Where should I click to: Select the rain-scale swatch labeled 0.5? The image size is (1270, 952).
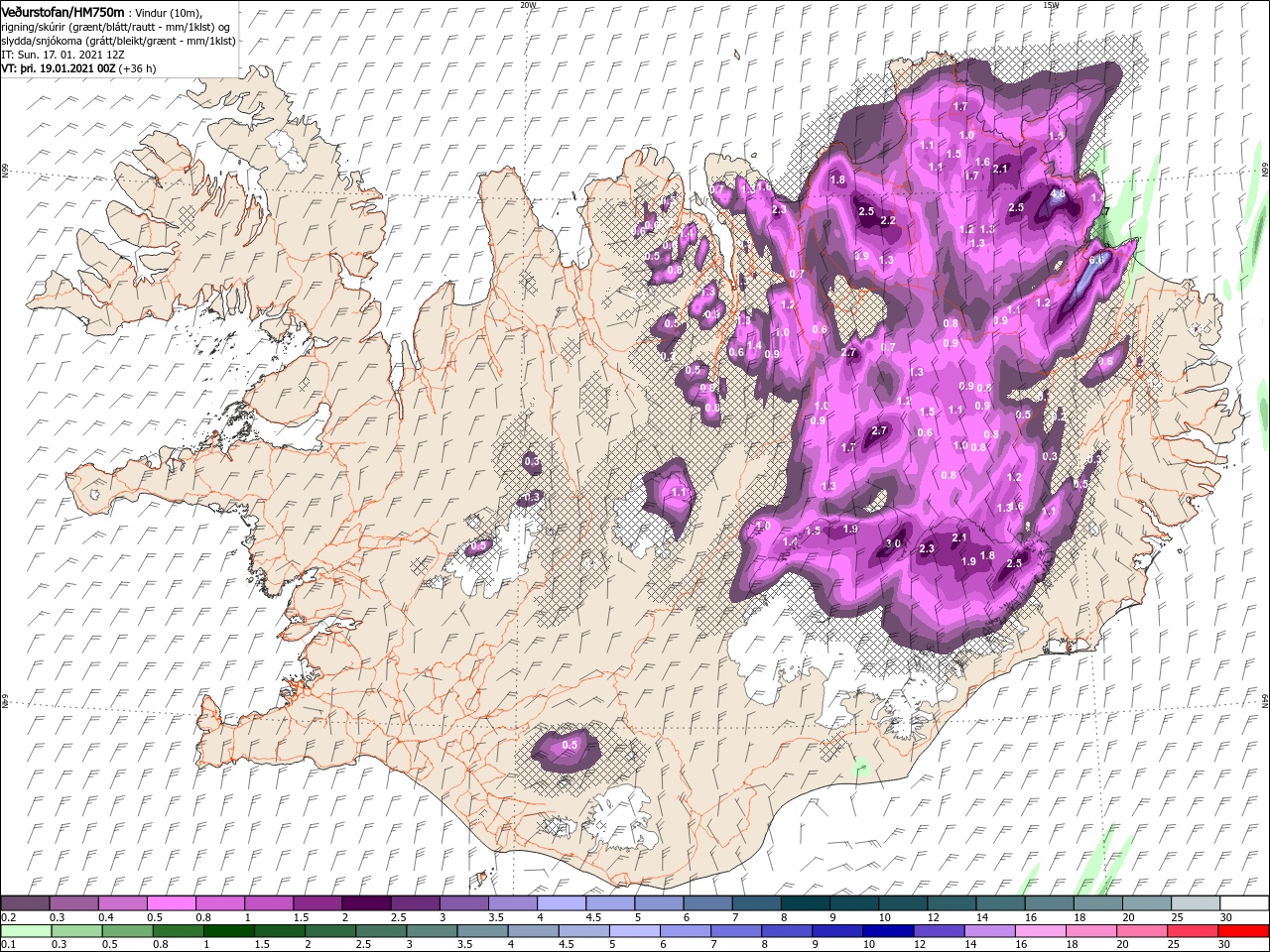coord(127,931)
